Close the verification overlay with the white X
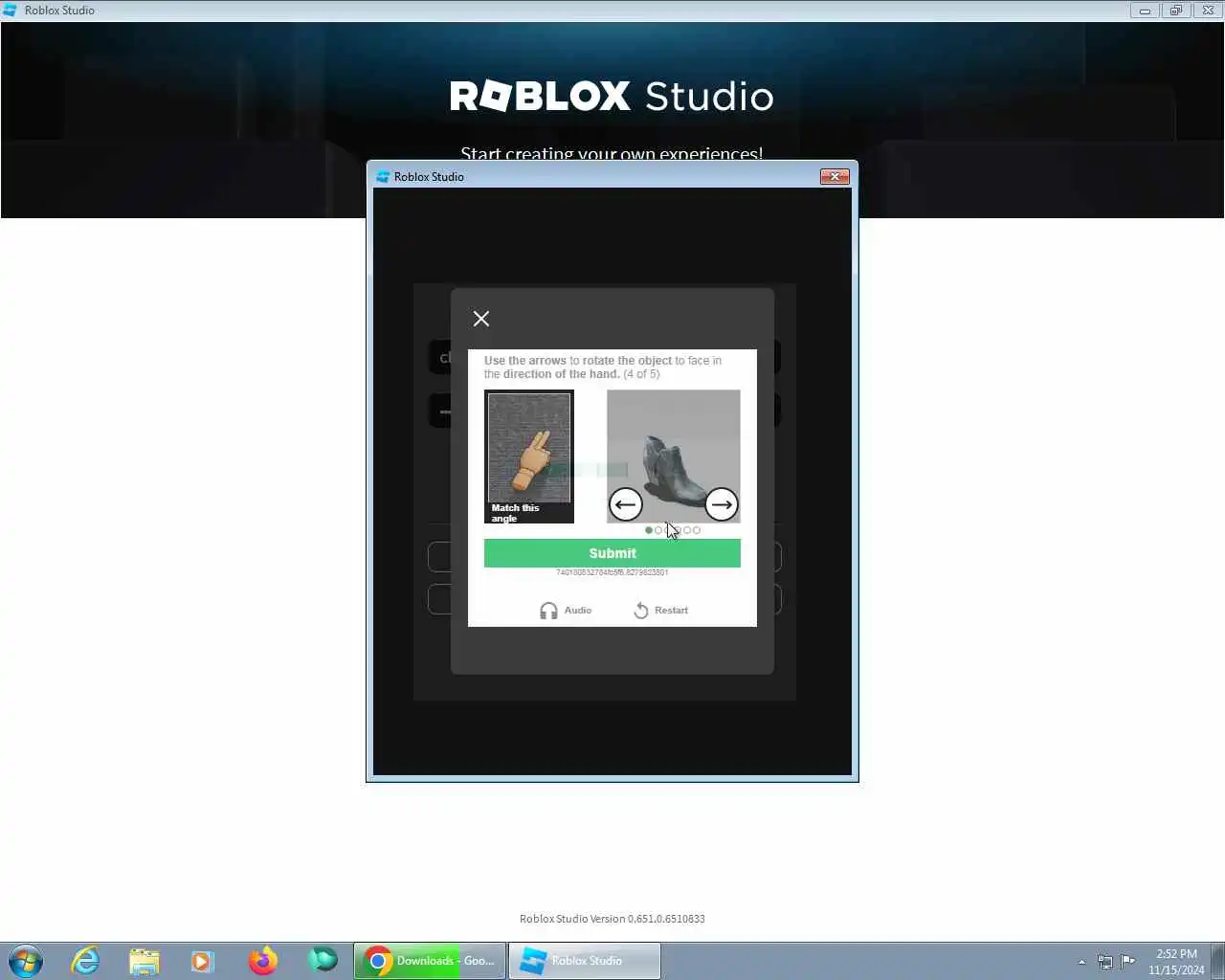Viewport: 1225px width, 980px height. click(x=481, y=319)
